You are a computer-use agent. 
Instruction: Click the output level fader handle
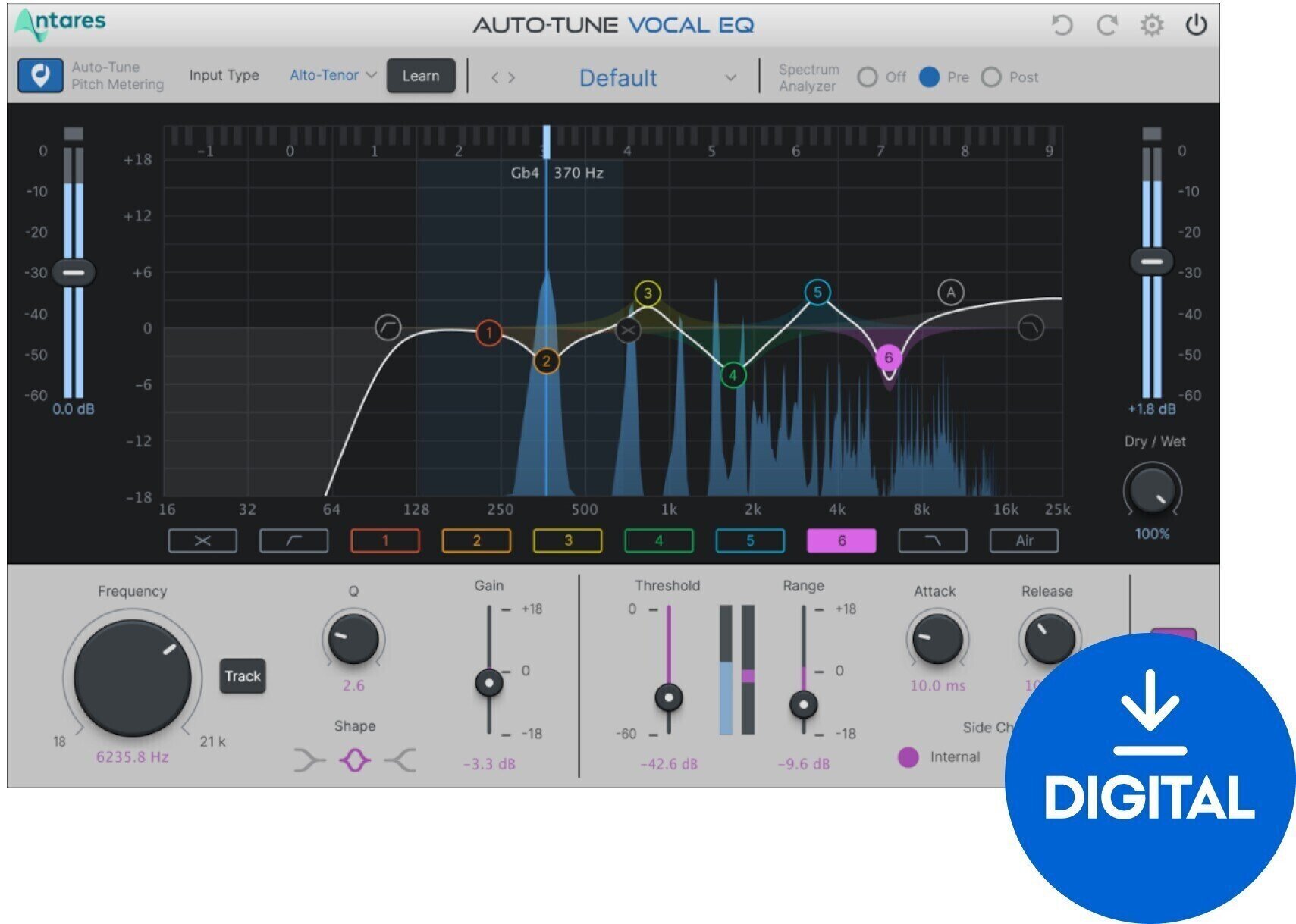tap(1151, 262)
